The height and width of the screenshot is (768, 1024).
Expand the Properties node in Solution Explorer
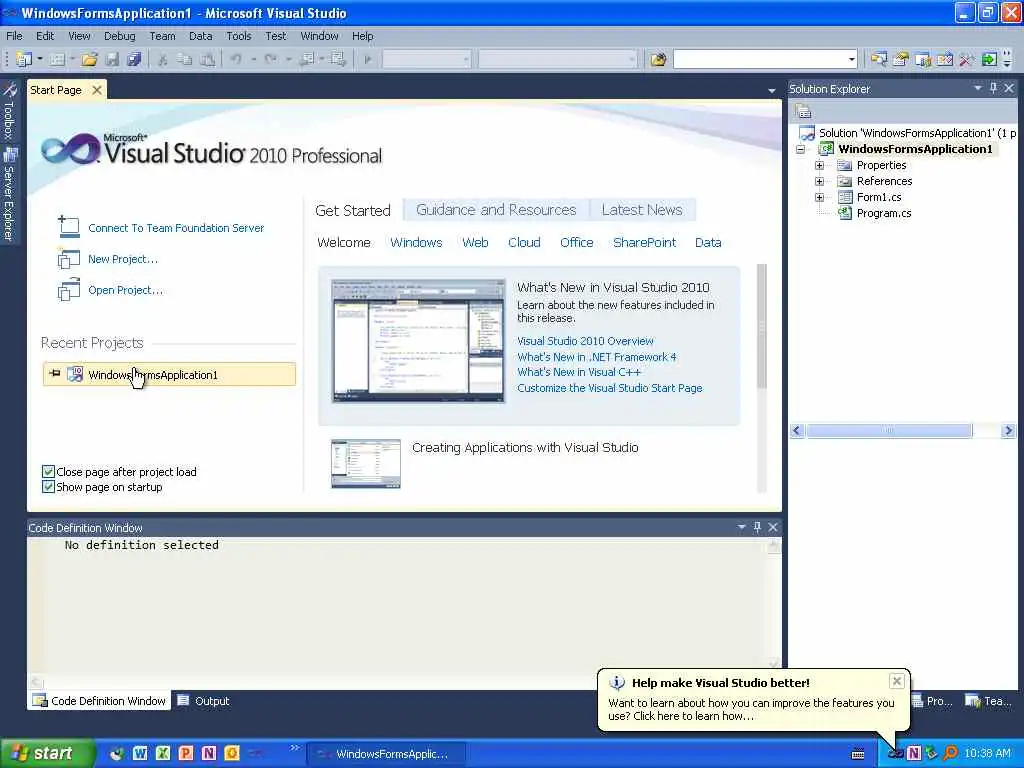(819, 165)
